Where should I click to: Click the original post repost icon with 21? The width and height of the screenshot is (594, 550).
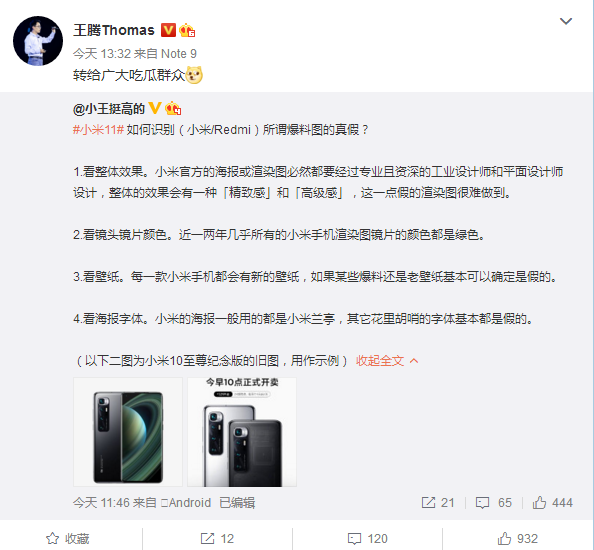tap(438, 503)
